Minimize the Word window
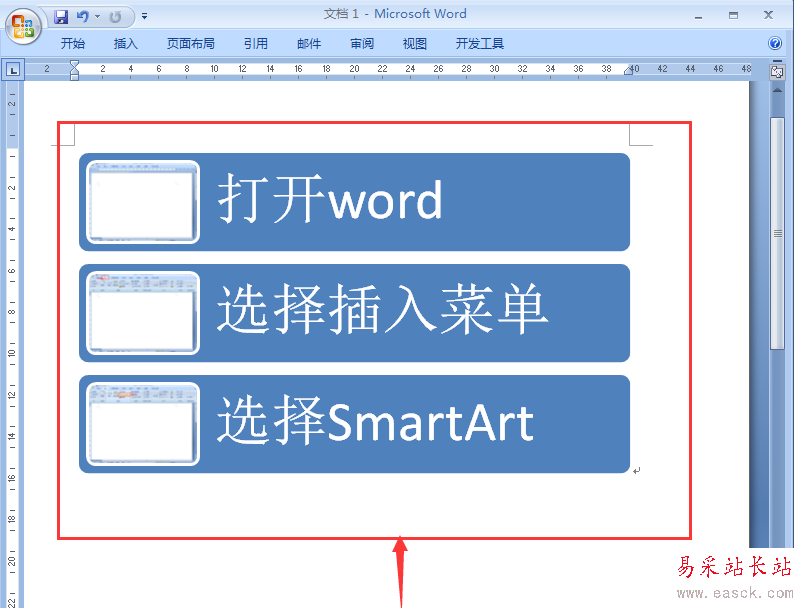Screen dimensions: 794x608 [x=698, y=16]
